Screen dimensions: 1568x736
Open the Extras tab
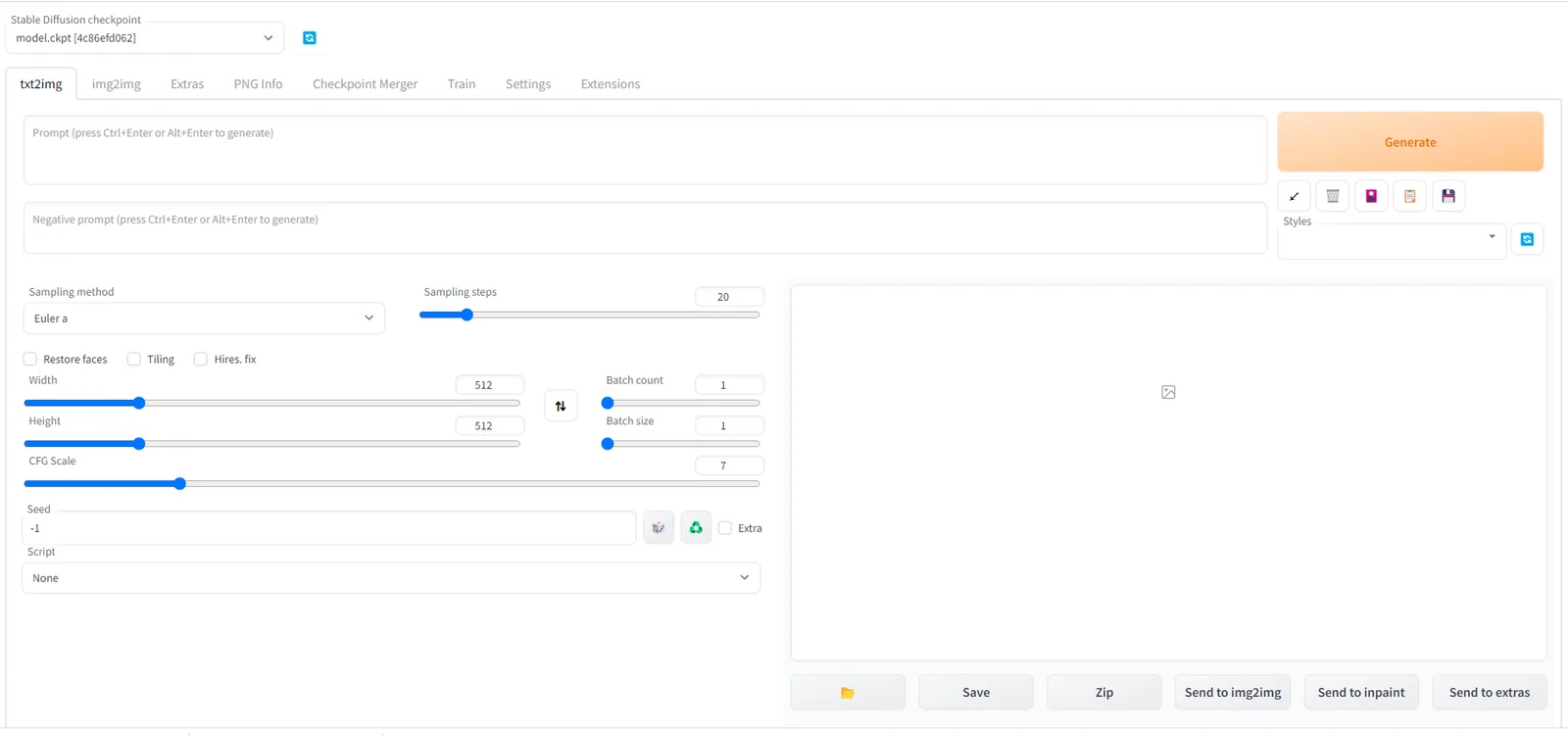(187, 84)
